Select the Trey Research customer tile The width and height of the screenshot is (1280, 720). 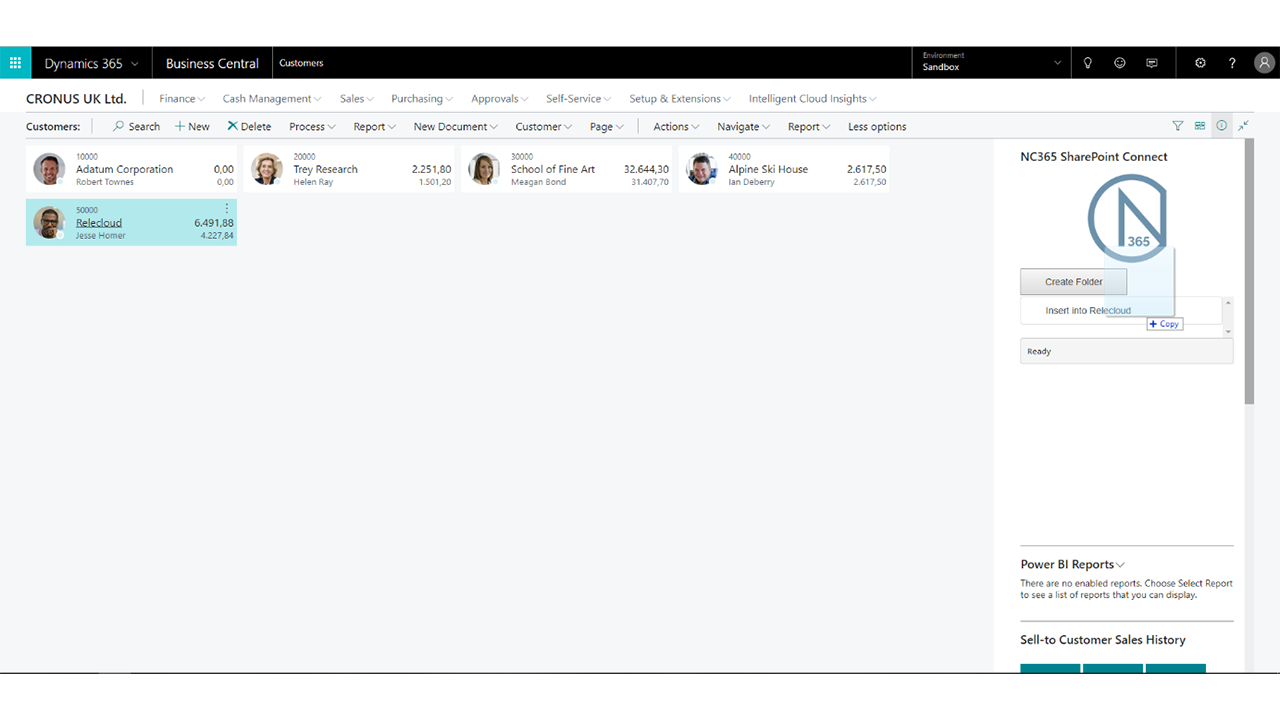(x=349, y=169)
